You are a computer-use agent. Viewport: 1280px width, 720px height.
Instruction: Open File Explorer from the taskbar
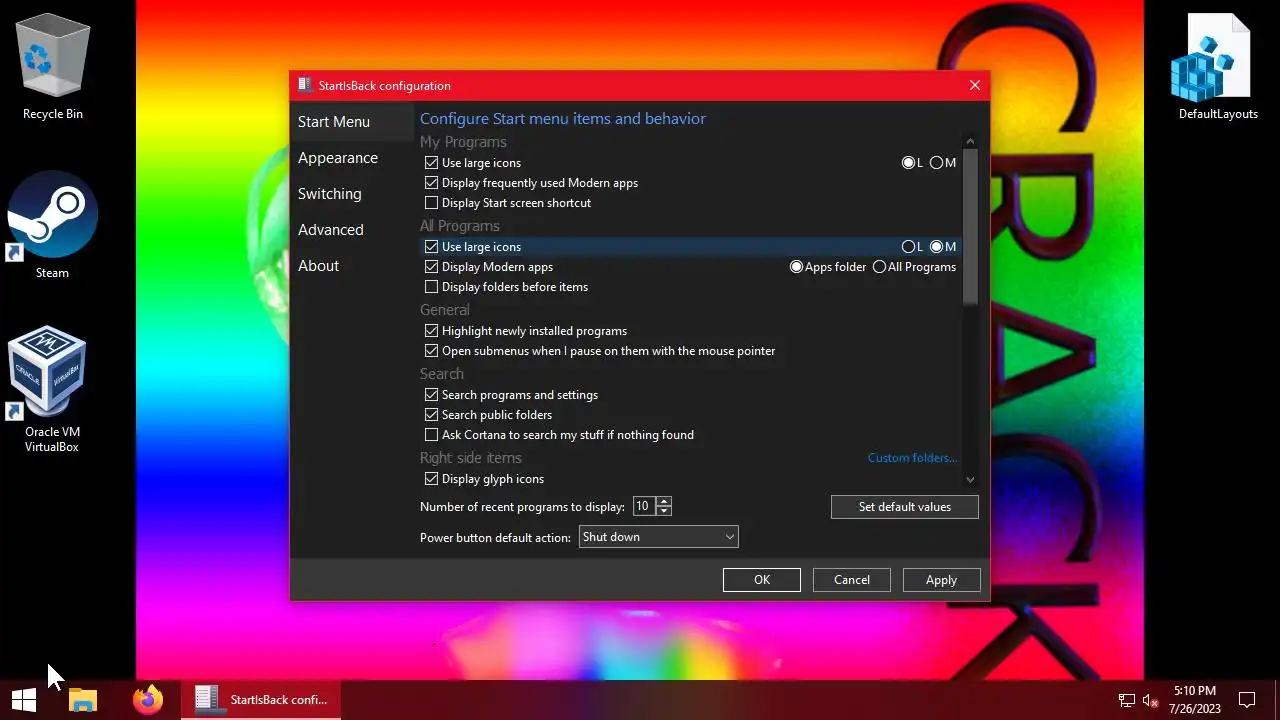click(82, 700)
